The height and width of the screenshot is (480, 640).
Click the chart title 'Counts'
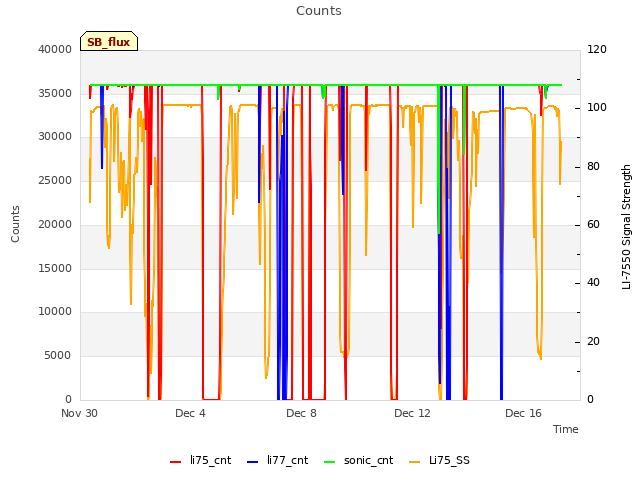[319, 11]
